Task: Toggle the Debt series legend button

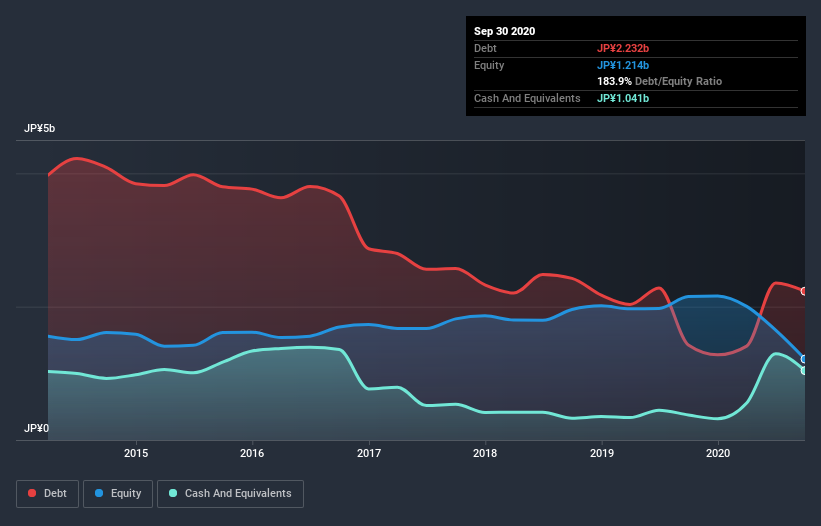Action: point(48,494)
